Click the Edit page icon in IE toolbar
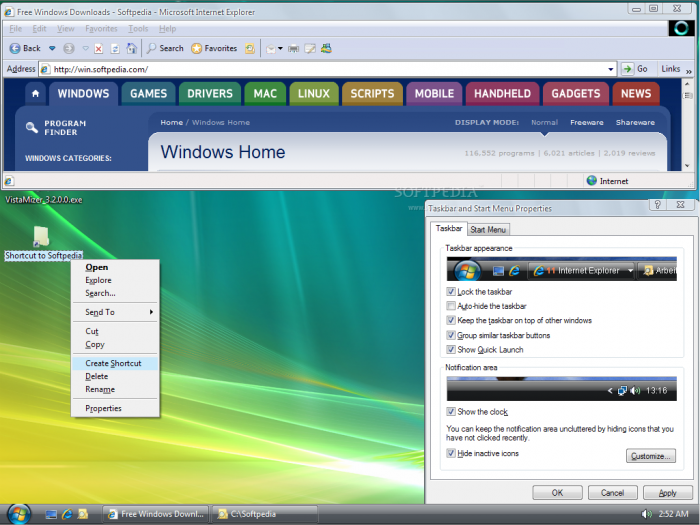700x525 pixels. coord(310,48)
